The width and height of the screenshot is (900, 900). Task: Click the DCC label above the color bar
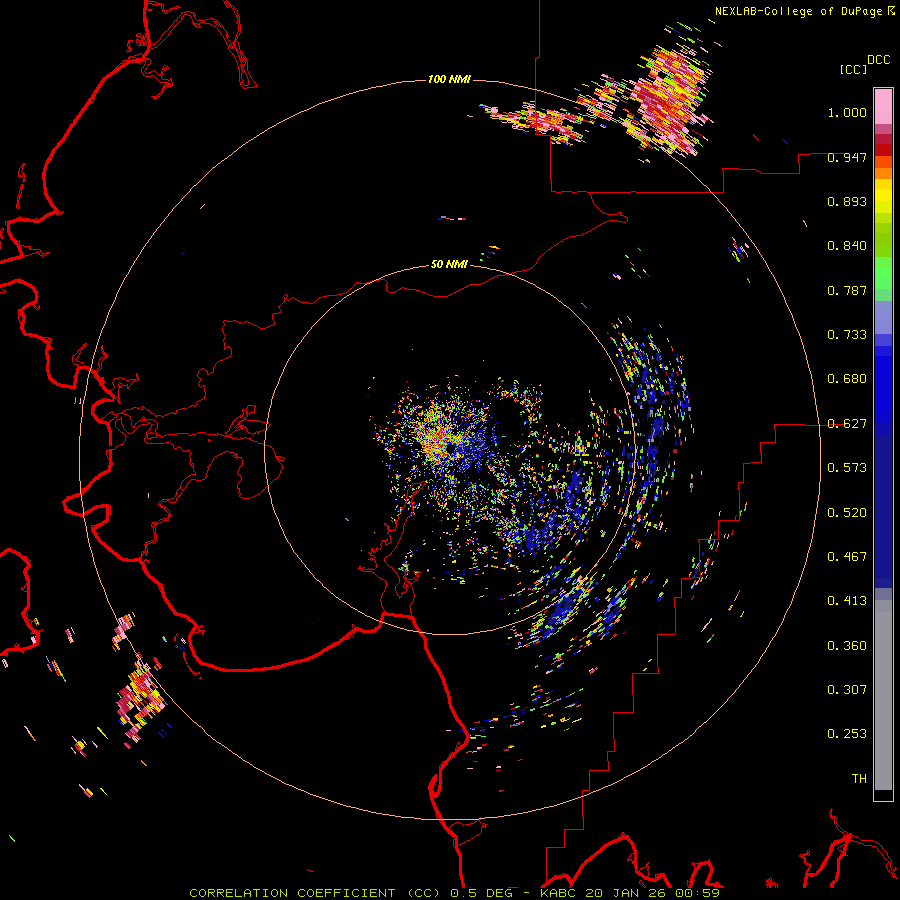click(x=879, y=60)
